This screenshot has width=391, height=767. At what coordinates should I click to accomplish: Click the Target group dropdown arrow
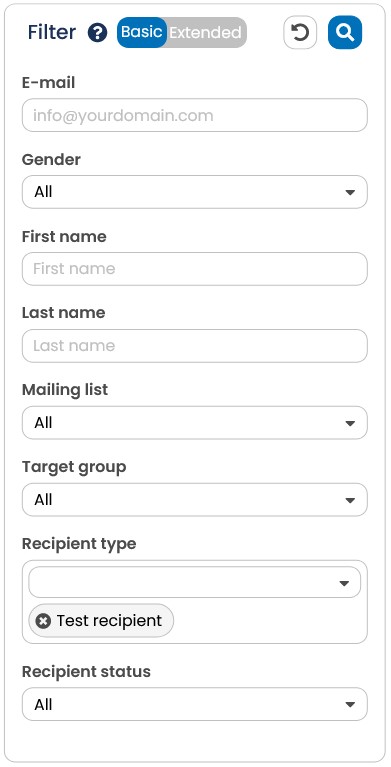click(x=350, y=500)
